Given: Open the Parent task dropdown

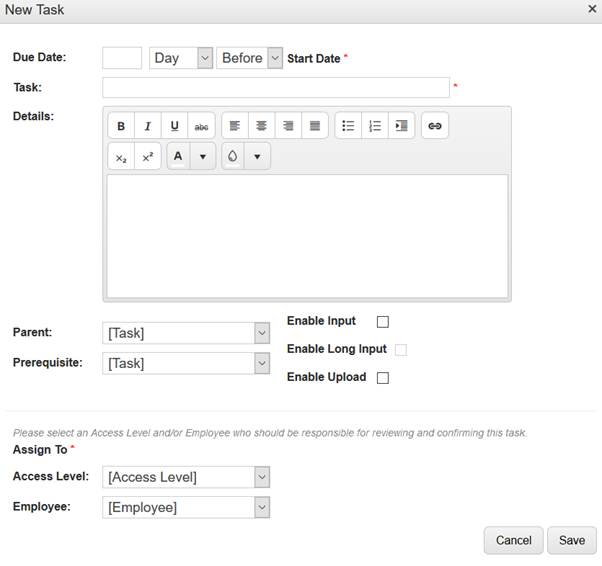Looking at the screenshot, I should [186, 333].
